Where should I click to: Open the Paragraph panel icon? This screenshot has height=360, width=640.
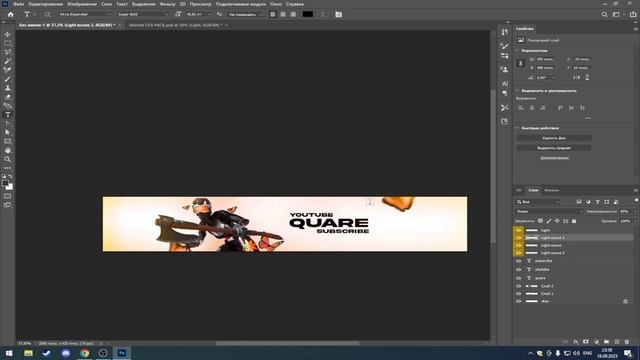pyautogui.click(x=505, y=93)
